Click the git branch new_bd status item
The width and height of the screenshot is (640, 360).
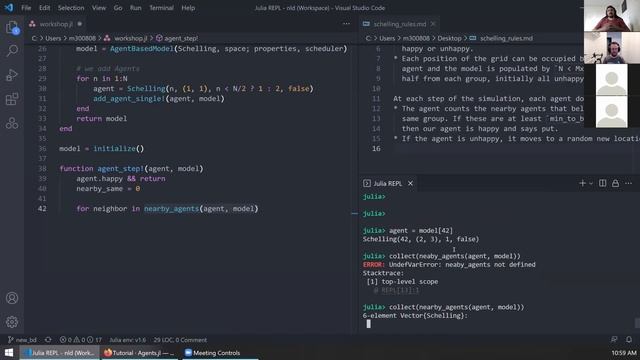(x=22, y=340)
